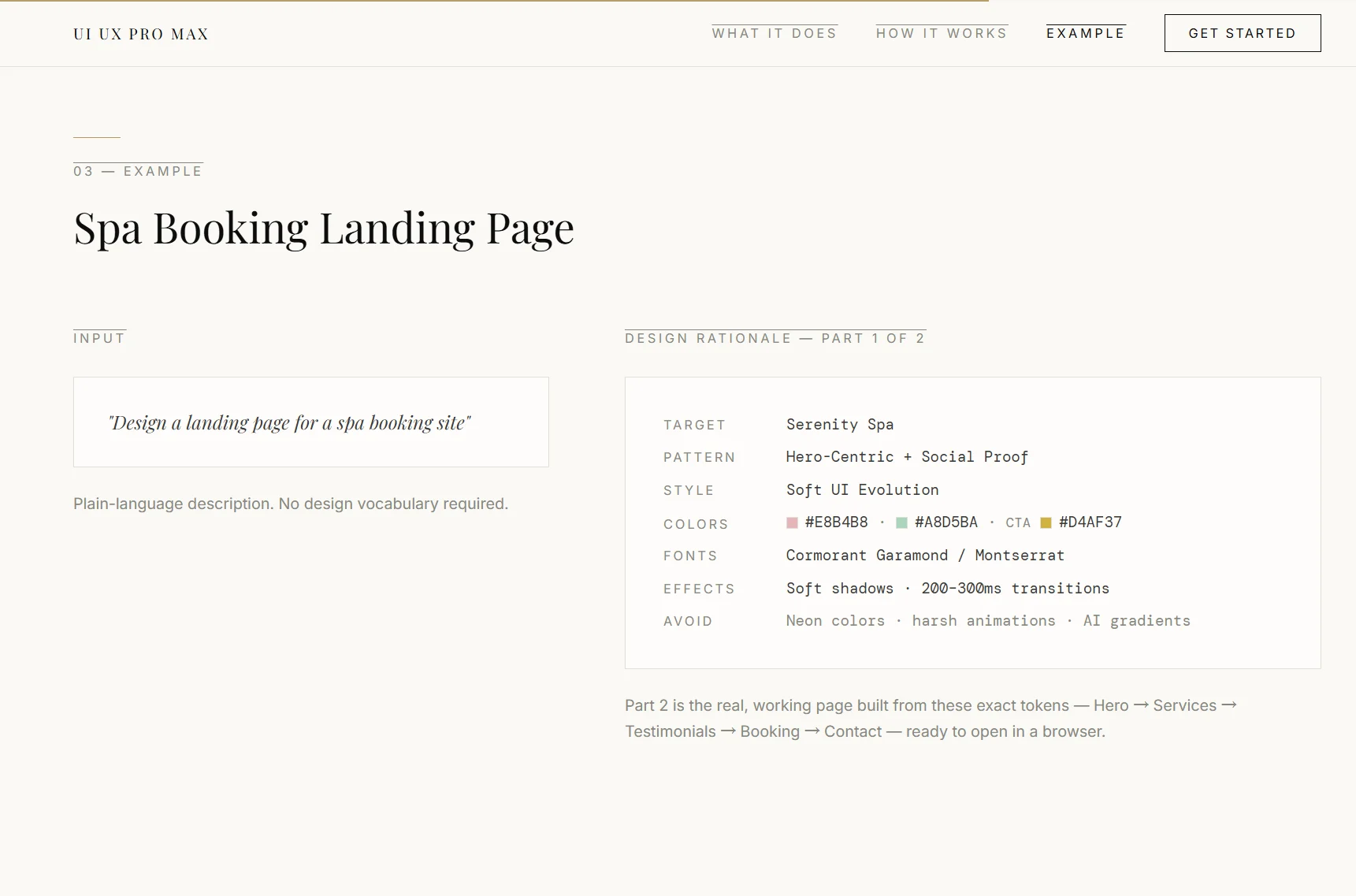Click the 03 — Example section label
Screen dimensions: 1356x896
(x=138, y=171)
